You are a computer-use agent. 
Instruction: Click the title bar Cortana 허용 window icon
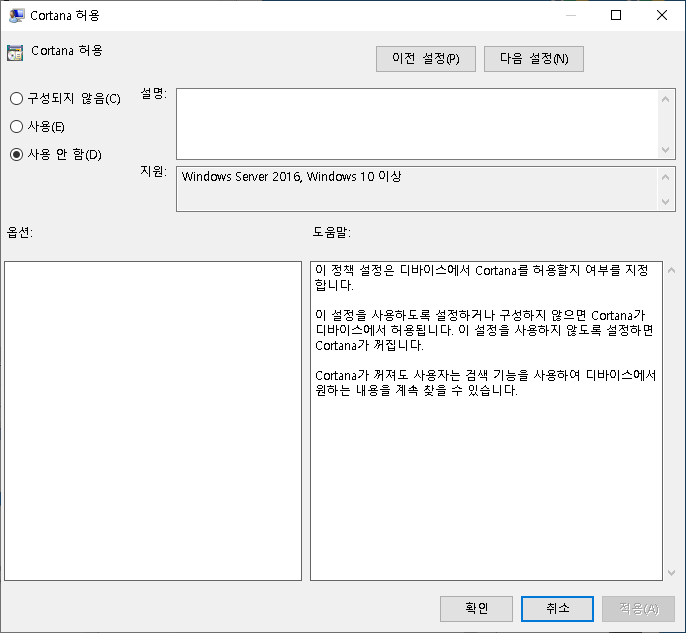(16, 15)
